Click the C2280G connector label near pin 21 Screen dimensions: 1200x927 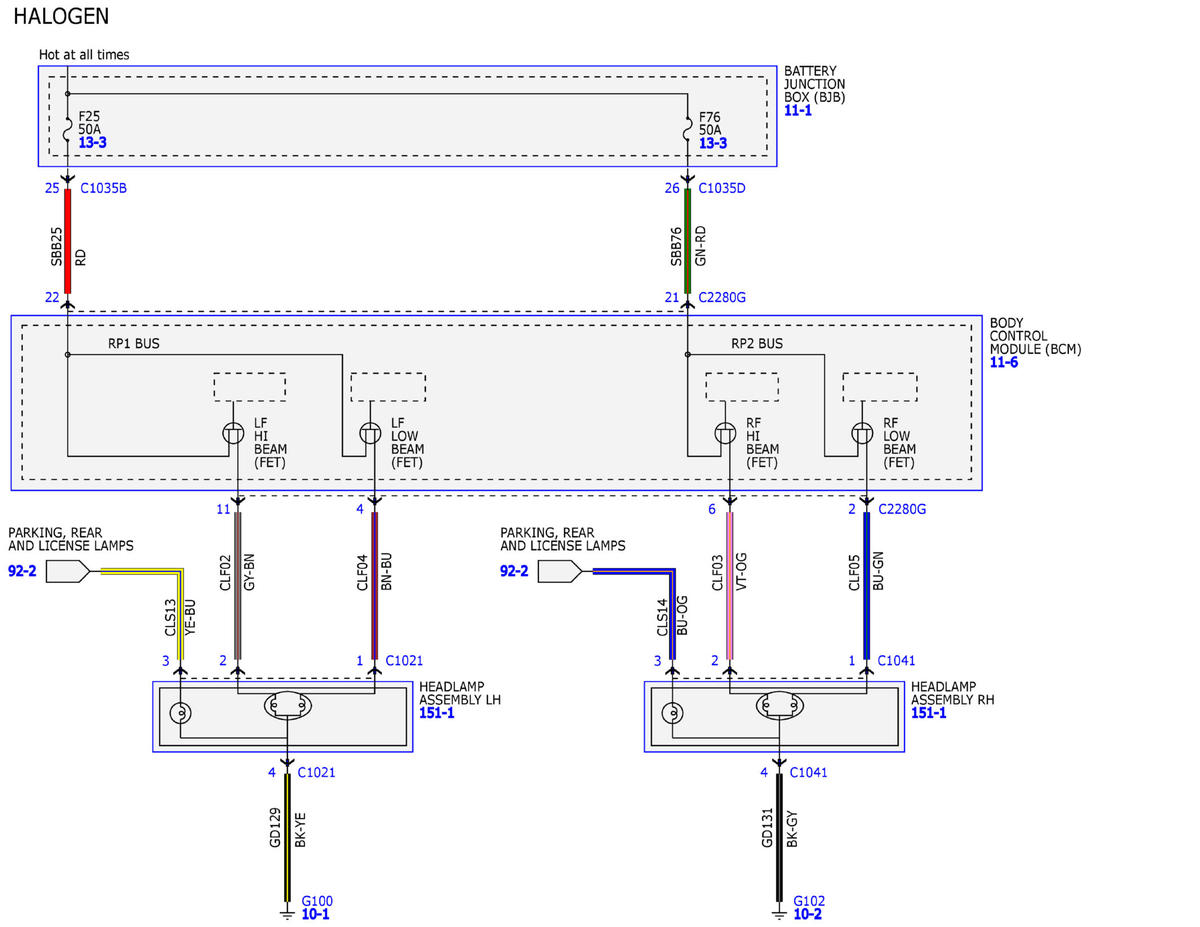(722, 297)
